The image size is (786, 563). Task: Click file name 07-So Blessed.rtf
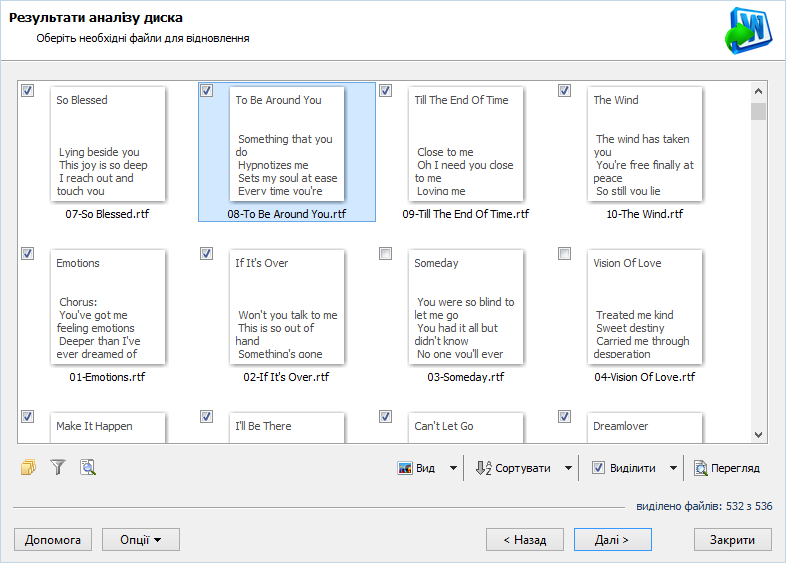[107, 214]
